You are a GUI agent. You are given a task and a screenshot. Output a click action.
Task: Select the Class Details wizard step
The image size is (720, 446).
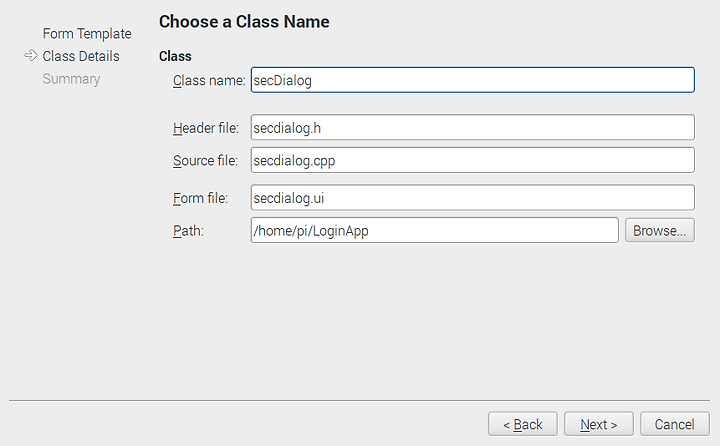pos(81,56)
